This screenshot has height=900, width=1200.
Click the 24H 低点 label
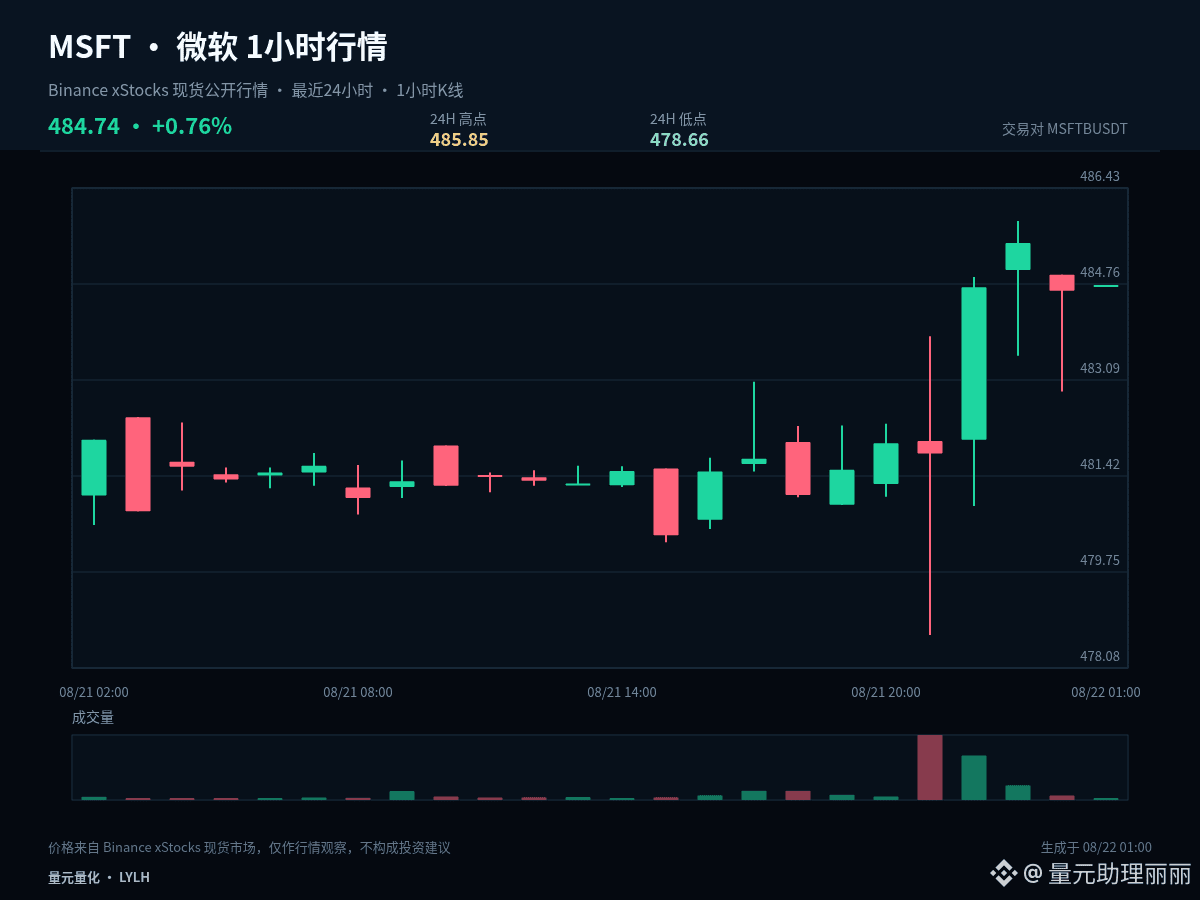click(x=678, y=119)
